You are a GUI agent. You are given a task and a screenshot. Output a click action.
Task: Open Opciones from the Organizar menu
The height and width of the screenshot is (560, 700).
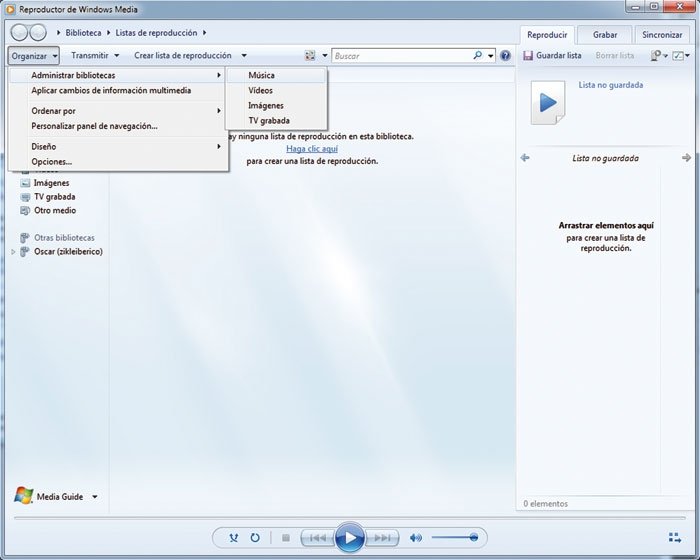(x=117, y=162)
